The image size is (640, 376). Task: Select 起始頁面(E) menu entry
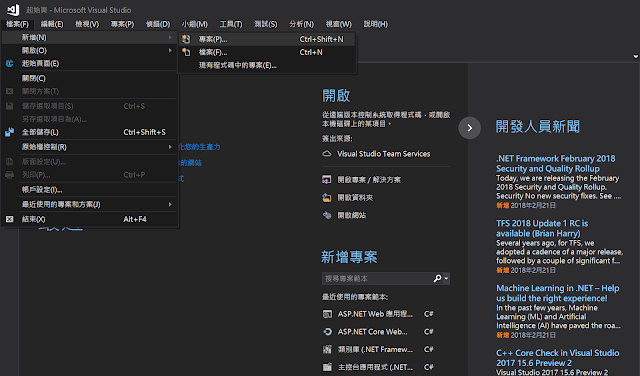tap(90, 64)
